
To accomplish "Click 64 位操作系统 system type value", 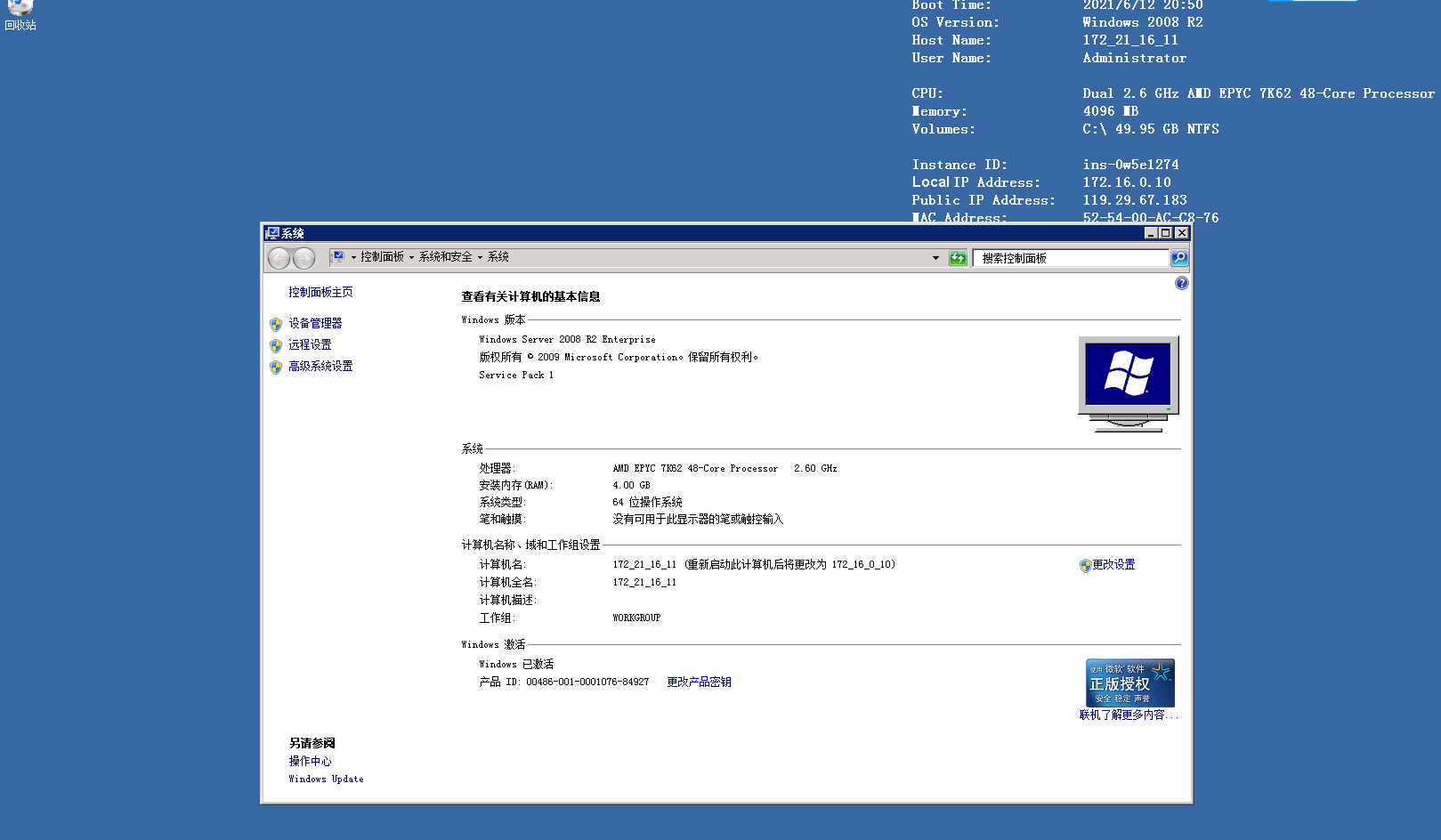I will click(647, 502).
